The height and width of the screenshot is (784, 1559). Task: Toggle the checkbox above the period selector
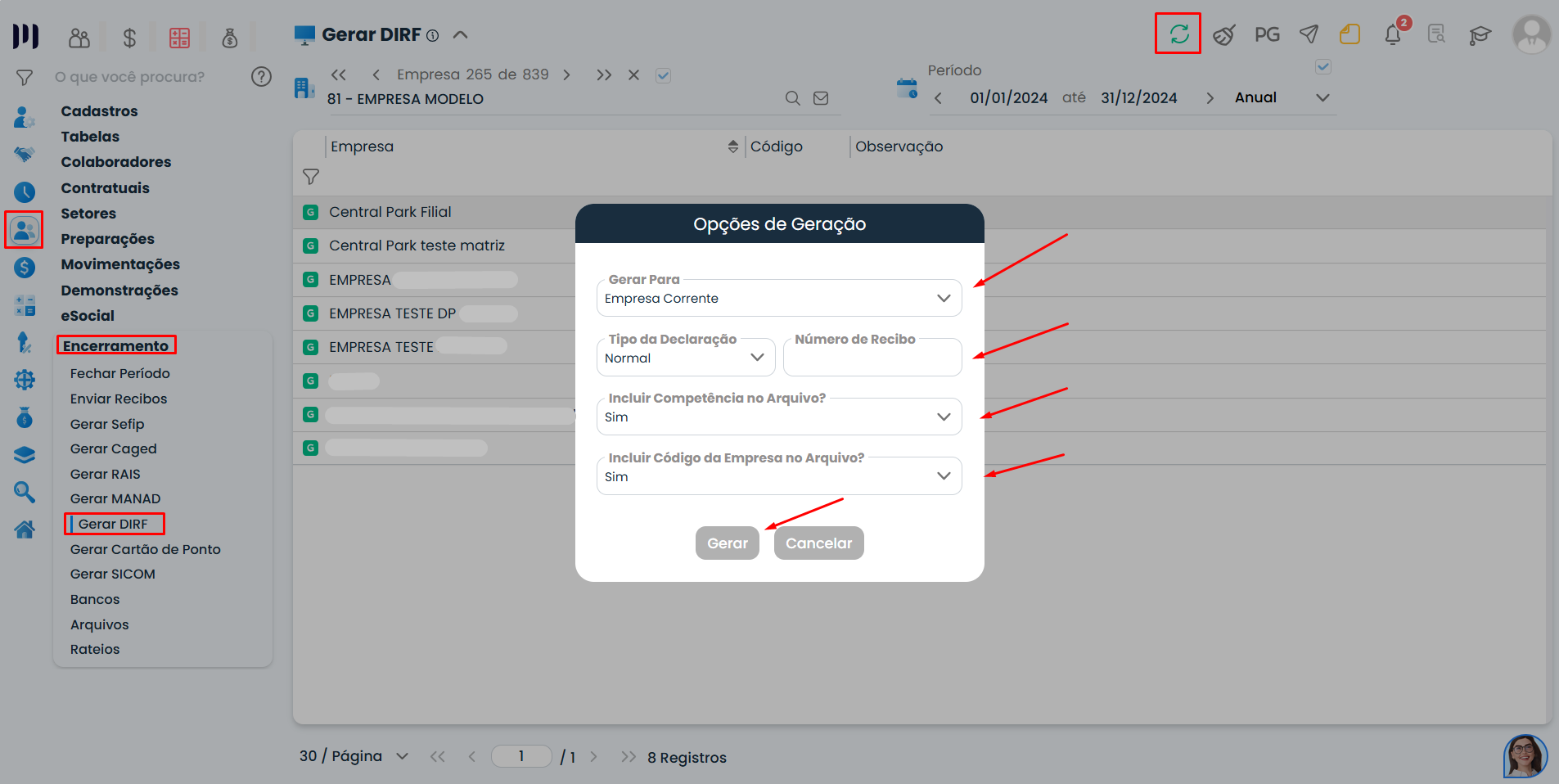point(1323,67)
